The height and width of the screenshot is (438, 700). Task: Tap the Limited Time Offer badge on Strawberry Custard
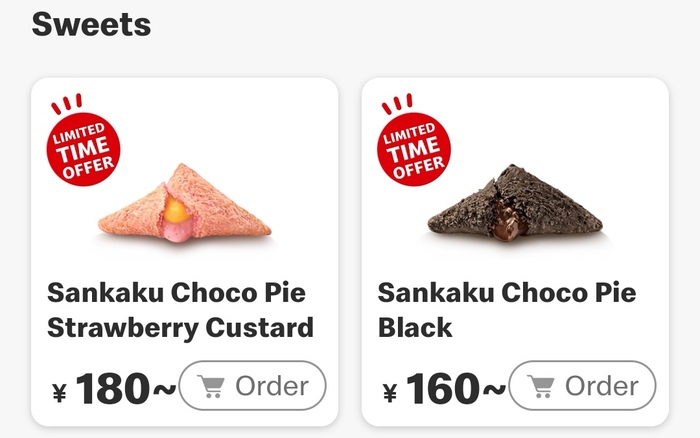[83, 149]
